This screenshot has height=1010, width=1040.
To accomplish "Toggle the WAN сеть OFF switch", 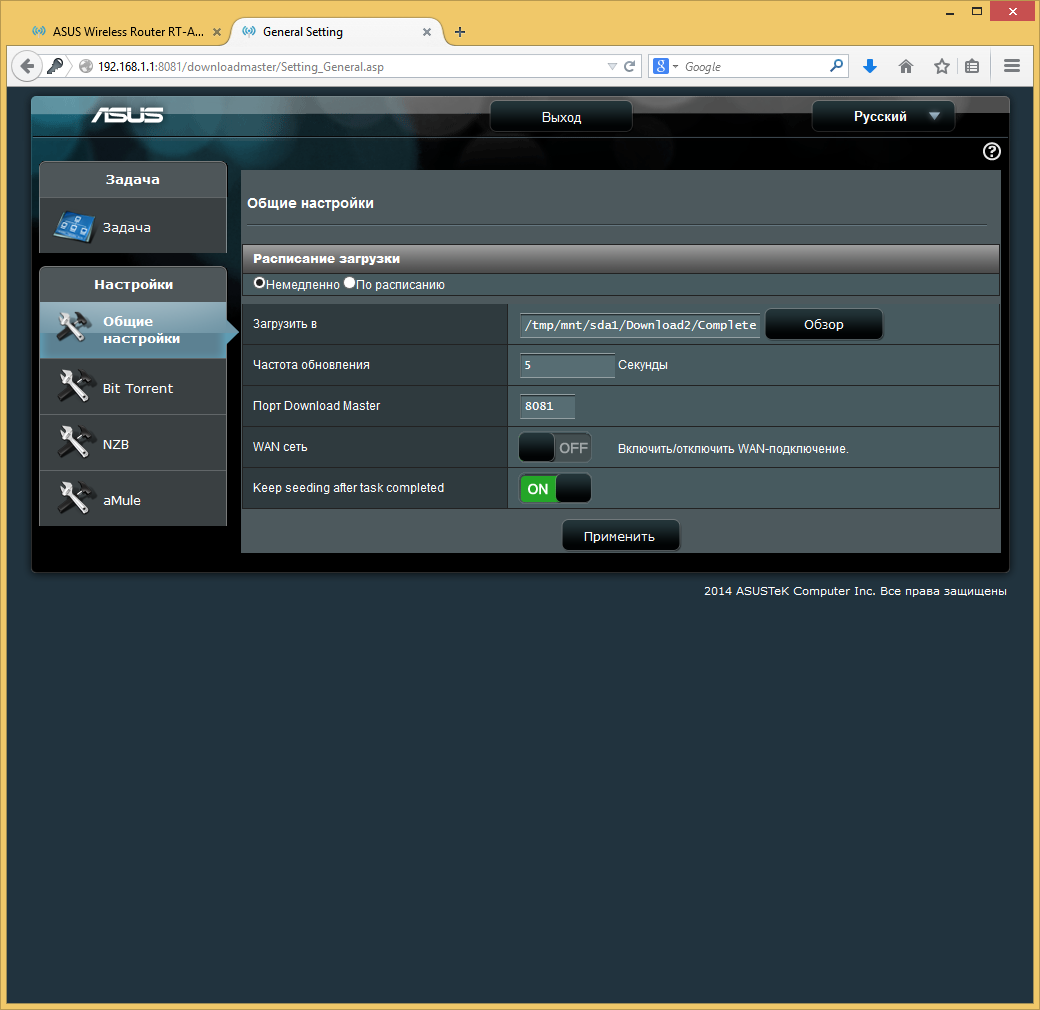I will click(554, 448).
